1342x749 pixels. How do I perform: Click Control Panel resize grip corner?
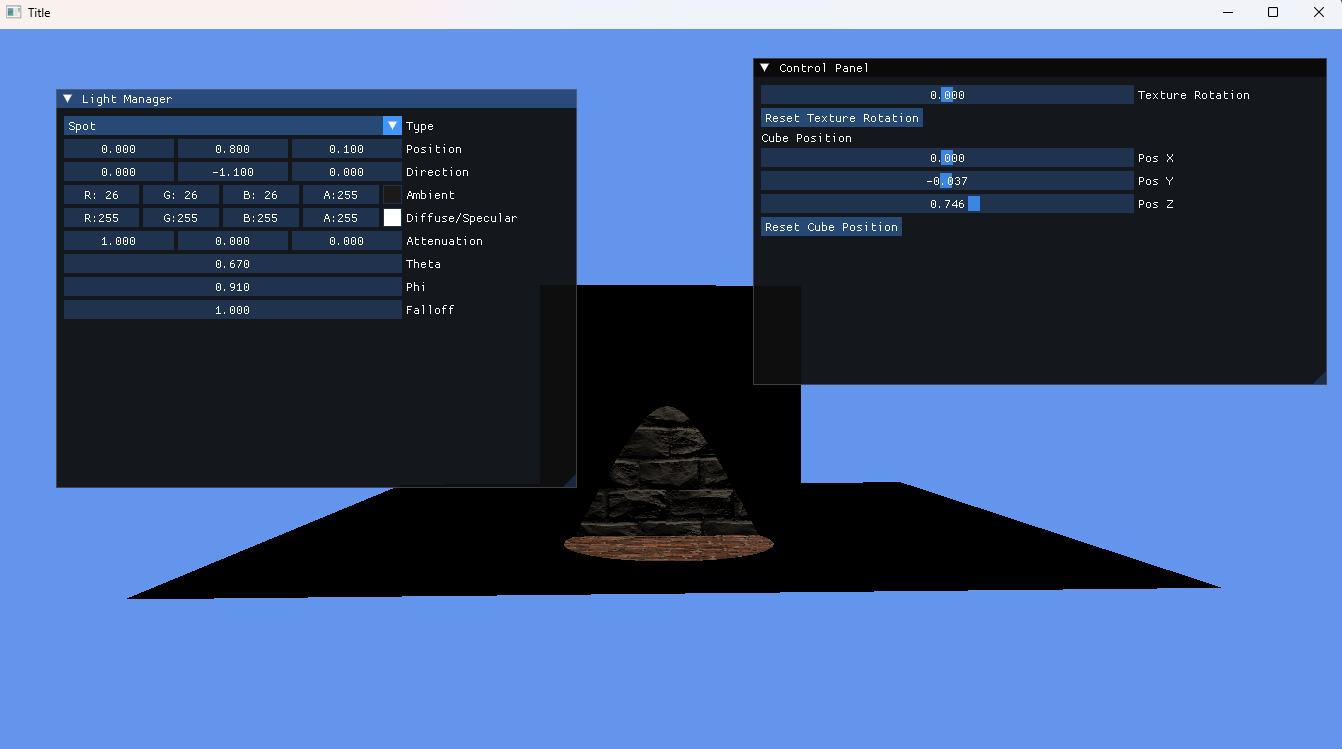[1319, 377]
